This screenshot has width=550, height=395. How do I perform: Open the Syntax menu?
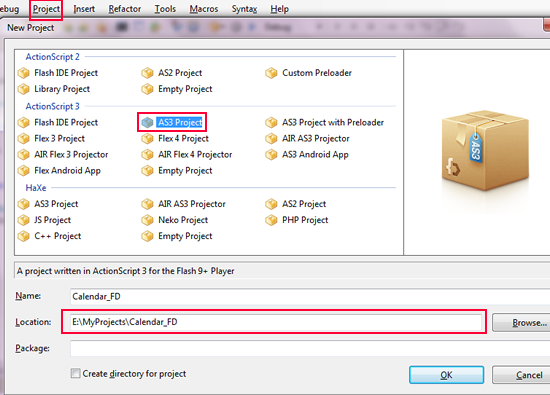click(x=244, y=9)
